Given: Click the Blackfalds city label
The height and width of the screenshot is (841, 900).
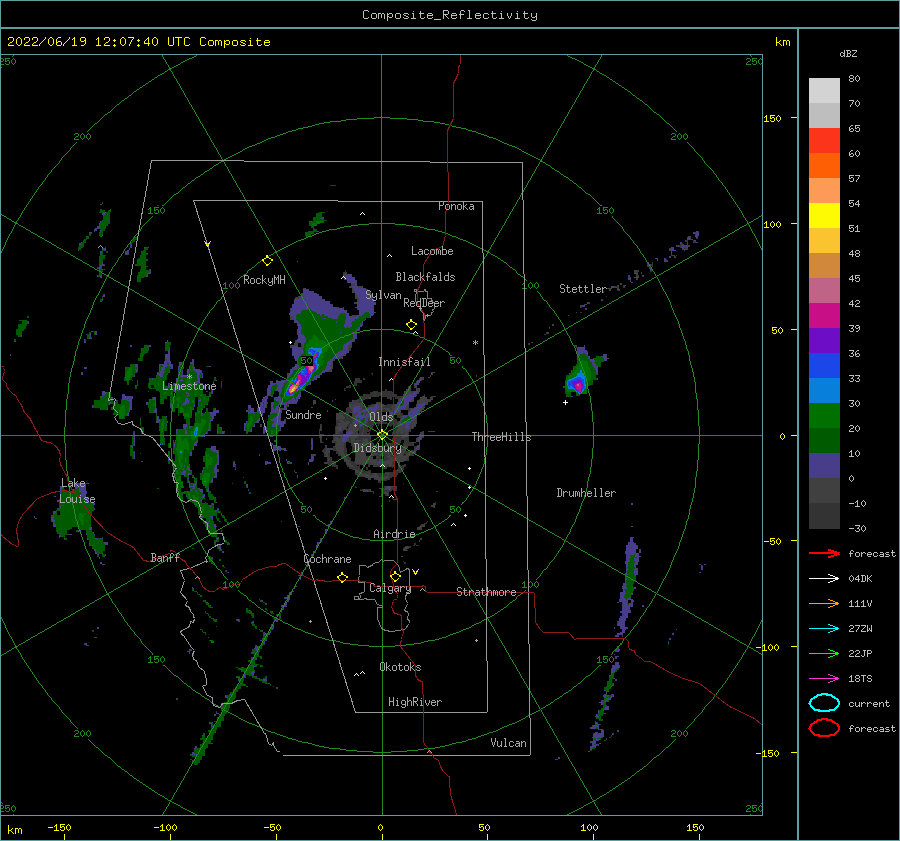Looking at the screenshot, I should tap(425, 277).
